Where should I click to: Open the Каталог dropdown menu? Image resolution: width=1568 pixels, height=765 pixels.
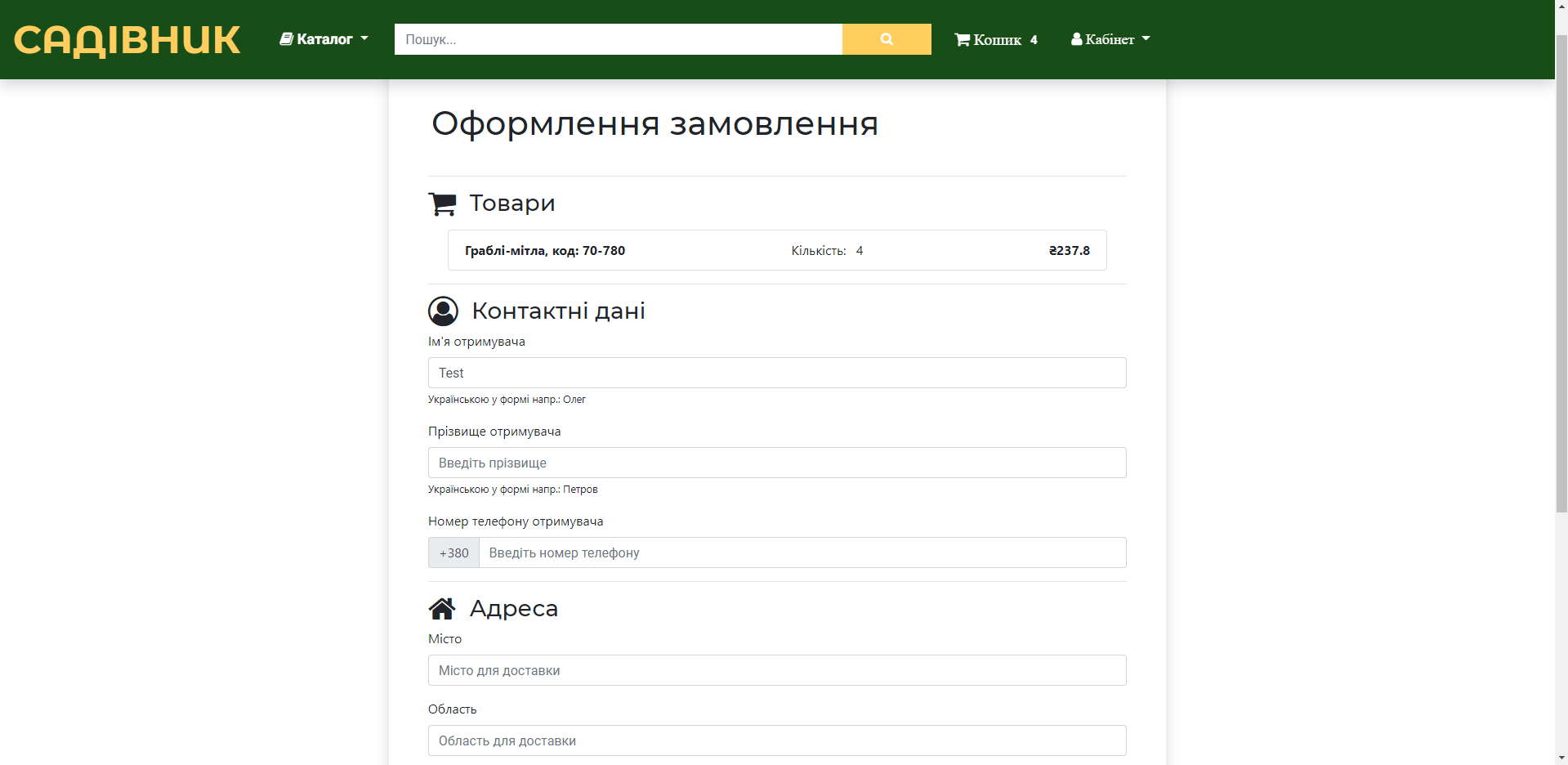[324, 38]
